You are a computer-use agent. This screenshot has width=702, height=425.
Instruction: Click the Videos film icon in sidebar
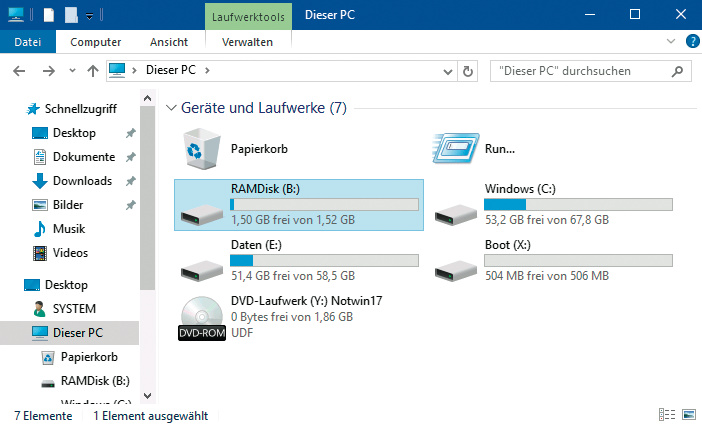click(x=40, y=253)
